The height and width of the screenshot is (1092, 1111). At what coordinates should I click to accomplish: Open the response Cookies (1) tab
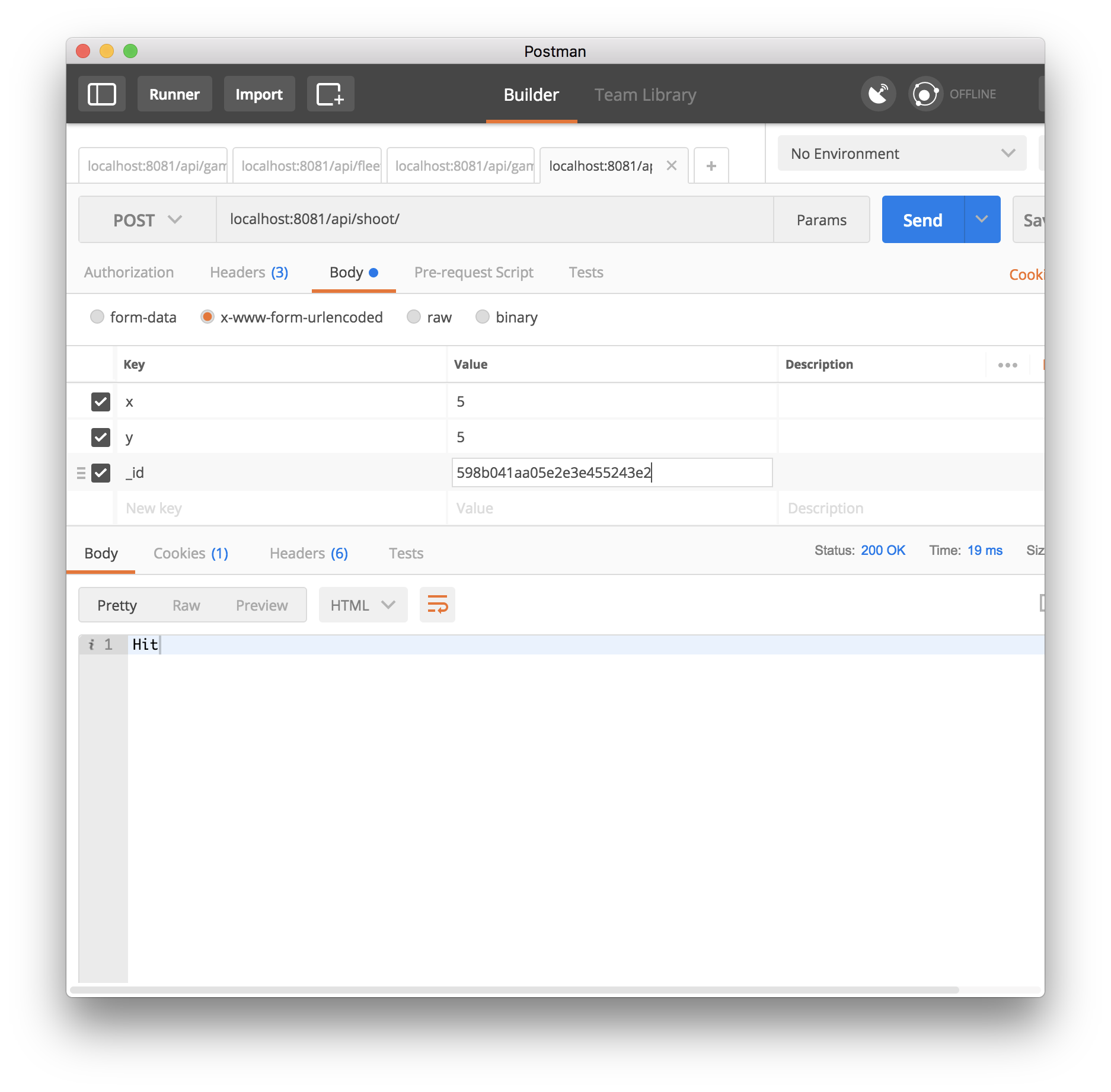pyautogui.click(x=190, y=553)
